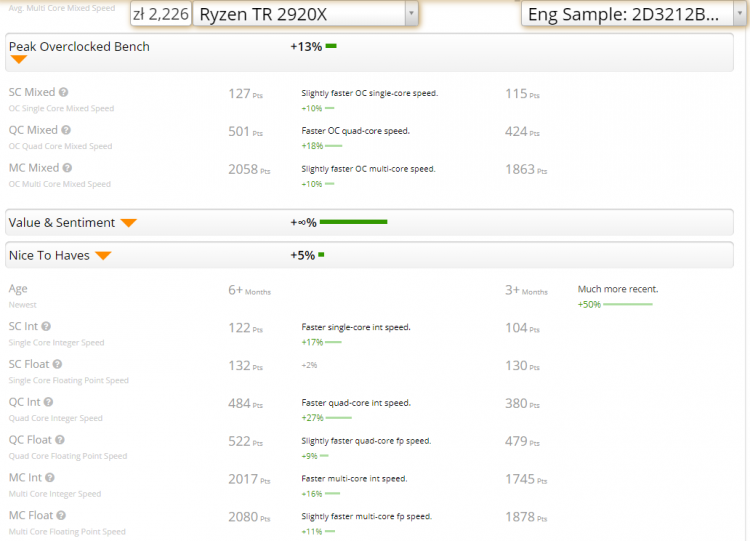Click the +13% overclocked bench bar
This screenshot has width=750, height=541.
coord(331,46)
